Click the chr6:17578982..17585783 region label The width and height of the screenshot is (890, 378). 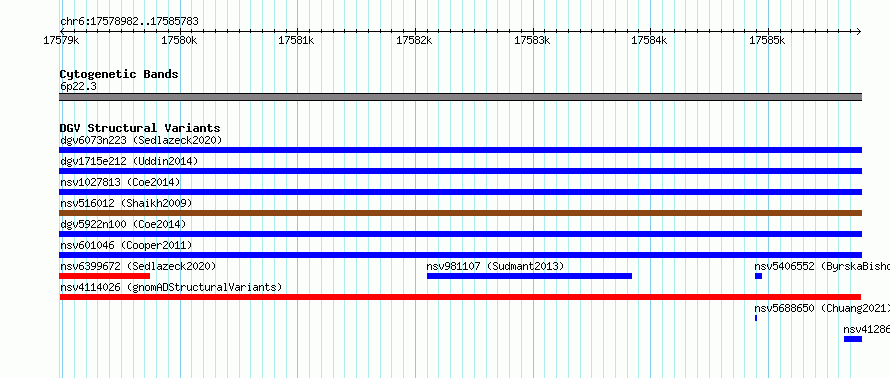tap(129, 22)
